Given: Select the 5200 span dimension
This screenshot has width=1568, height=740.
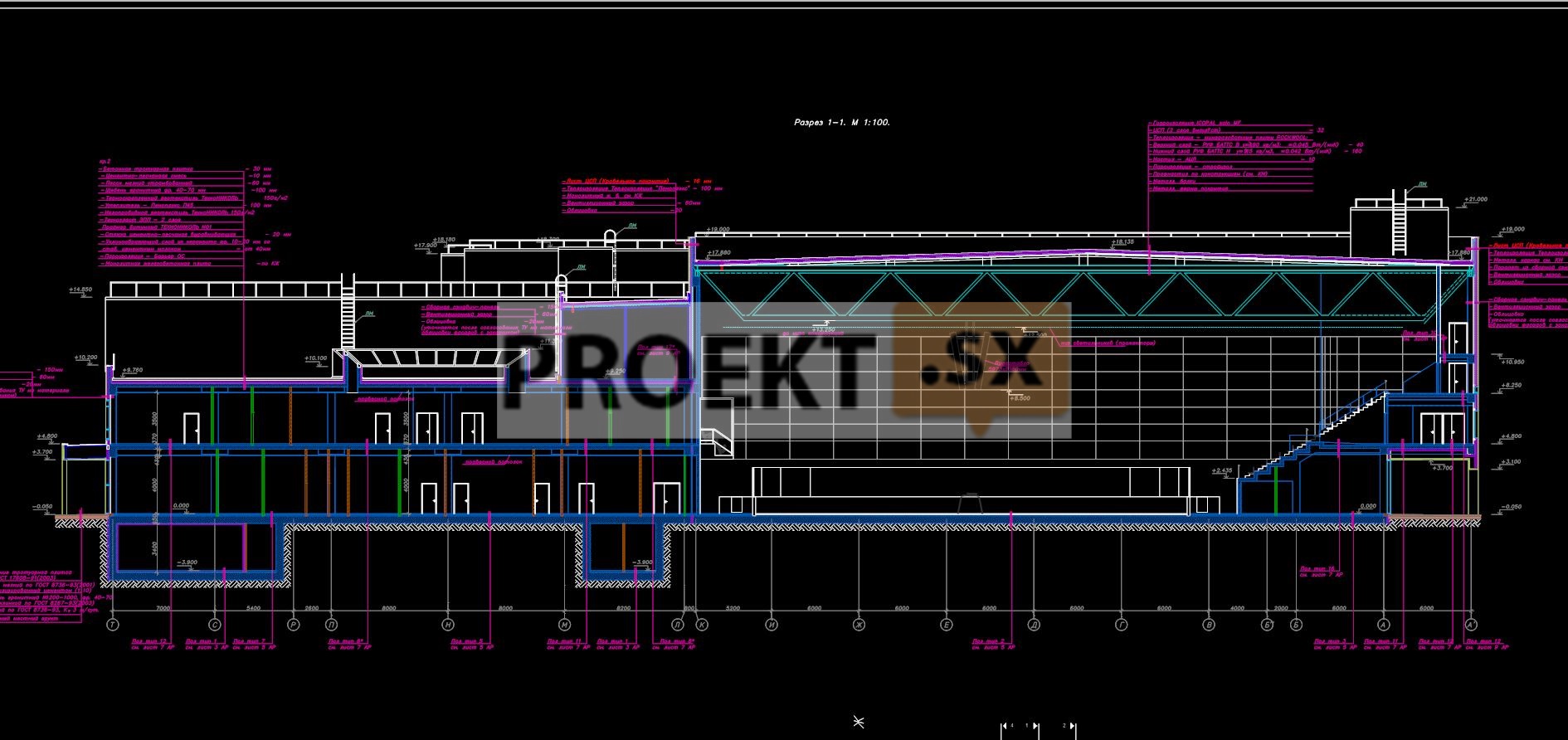Looking at the screenshot, I should click(733, 608).
